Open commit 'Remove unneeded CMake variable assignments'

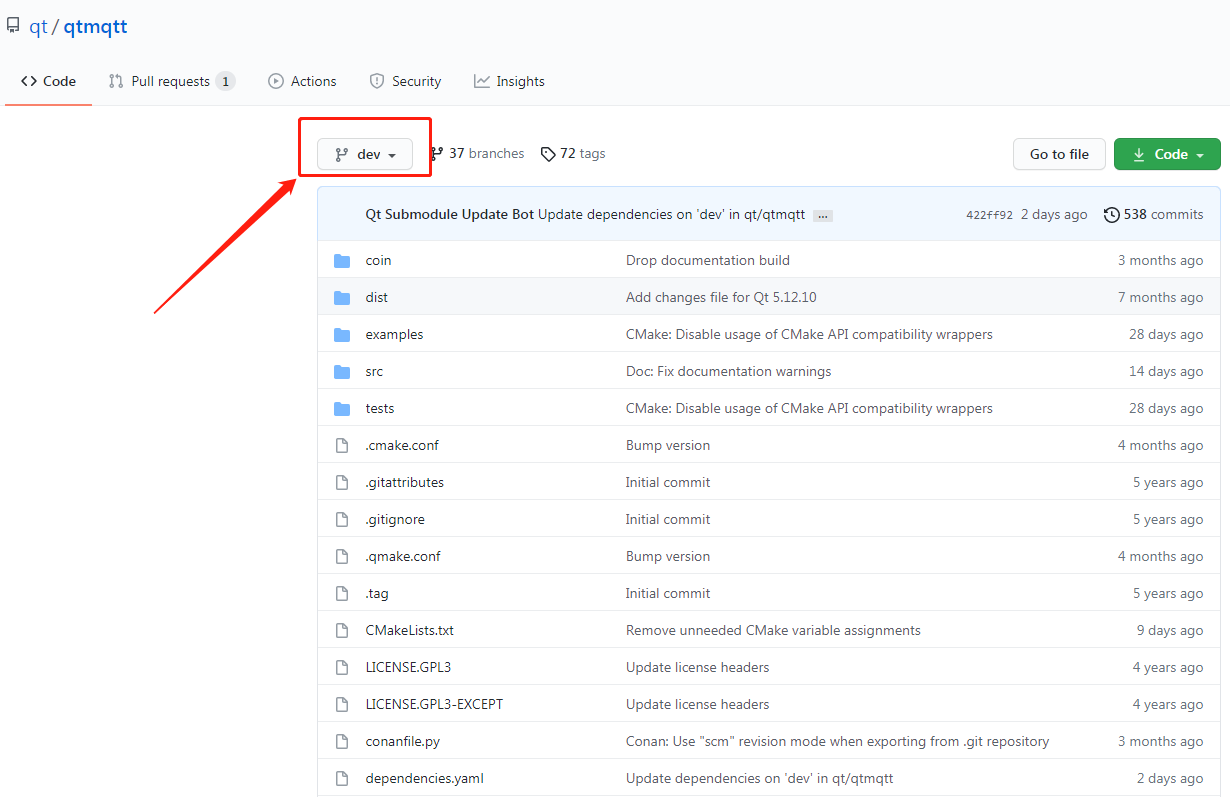[x=773, y=631]
